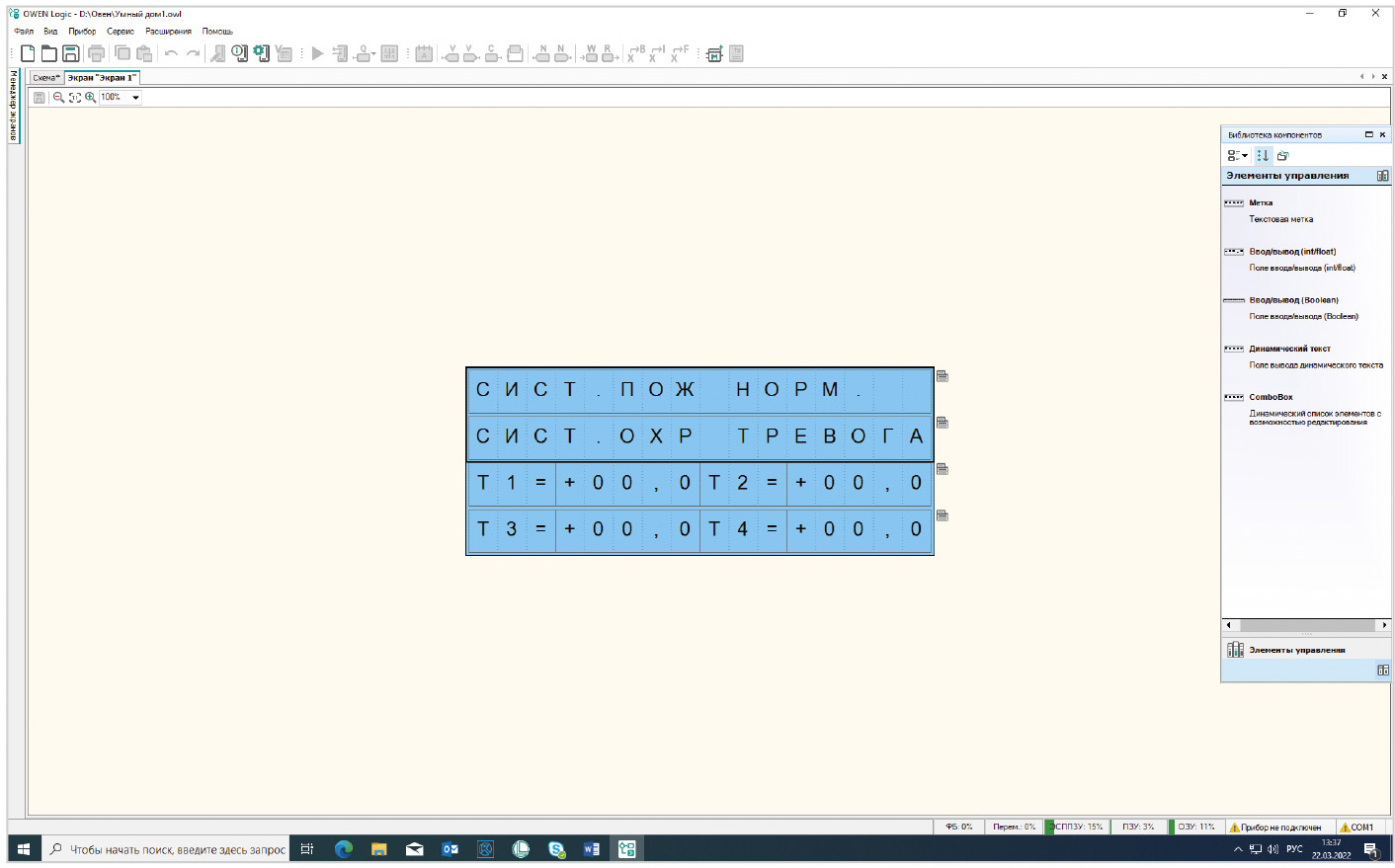The width and height of the screenshot is (1395, 868).
Task: Select the Динамический текст component
Action: [1289, 349]
